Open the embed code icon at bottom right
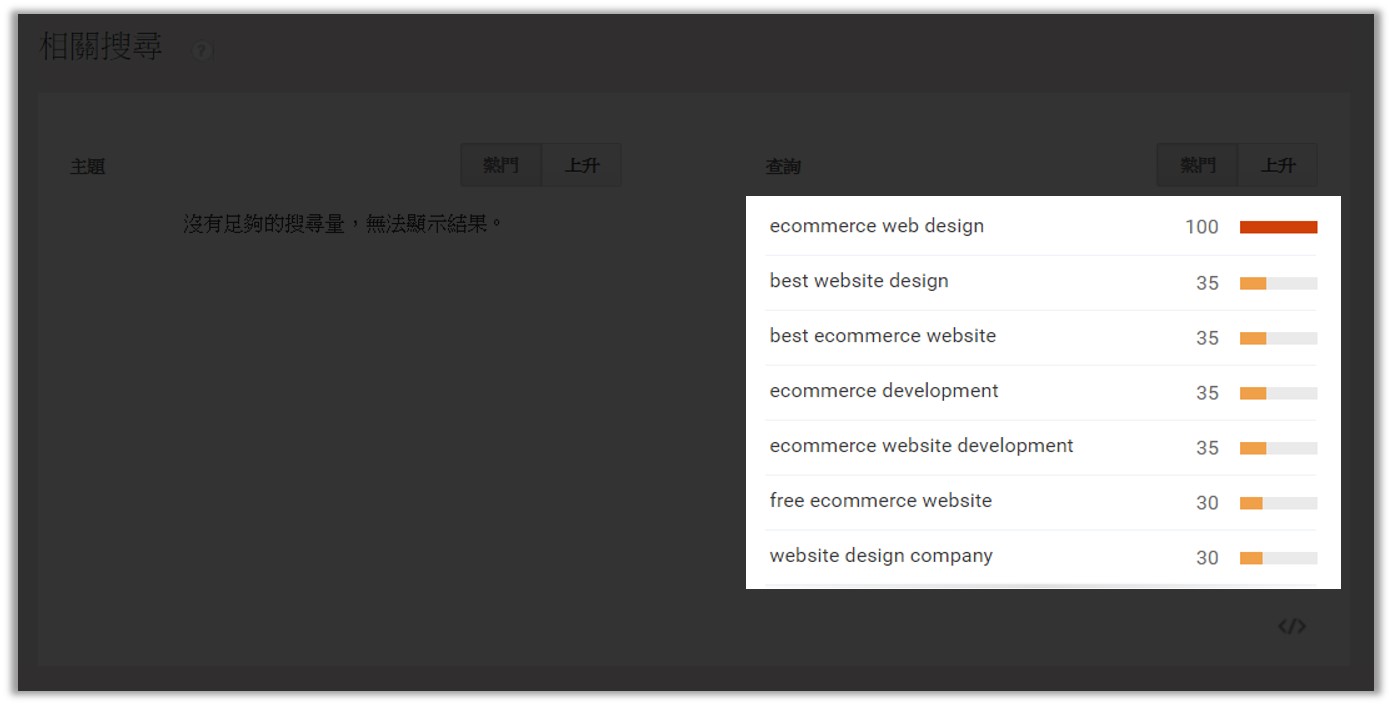Viewport: 1392px width, 705px height. [1292, 626]
